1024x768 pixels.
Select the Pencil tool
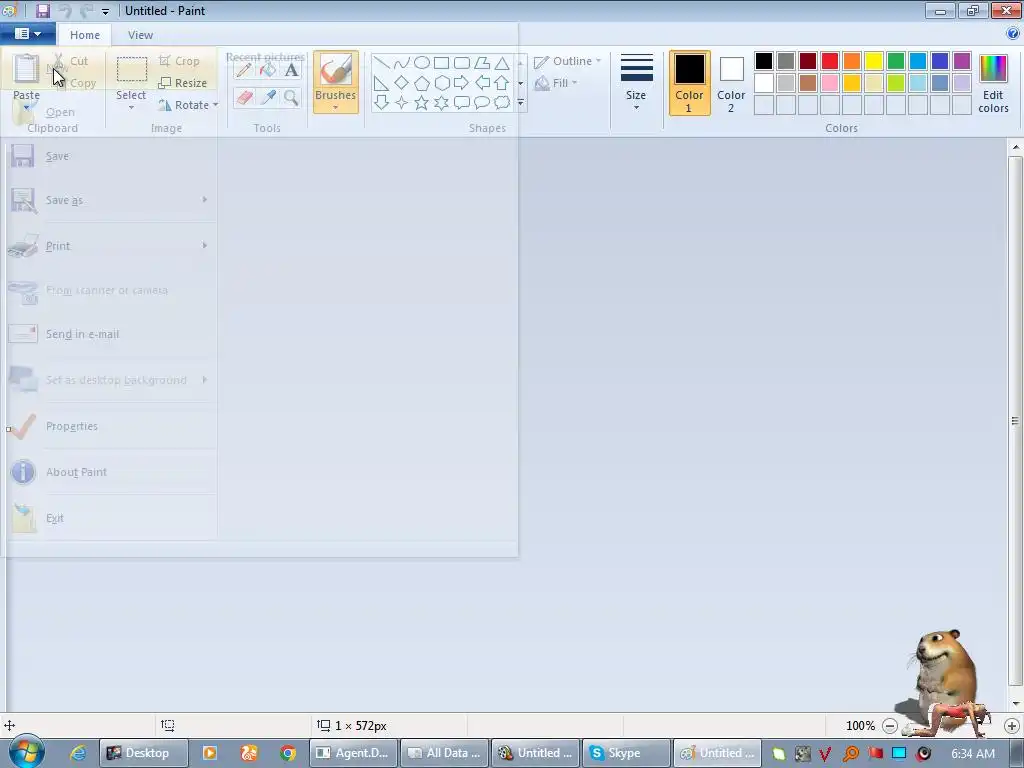(244, 70)
